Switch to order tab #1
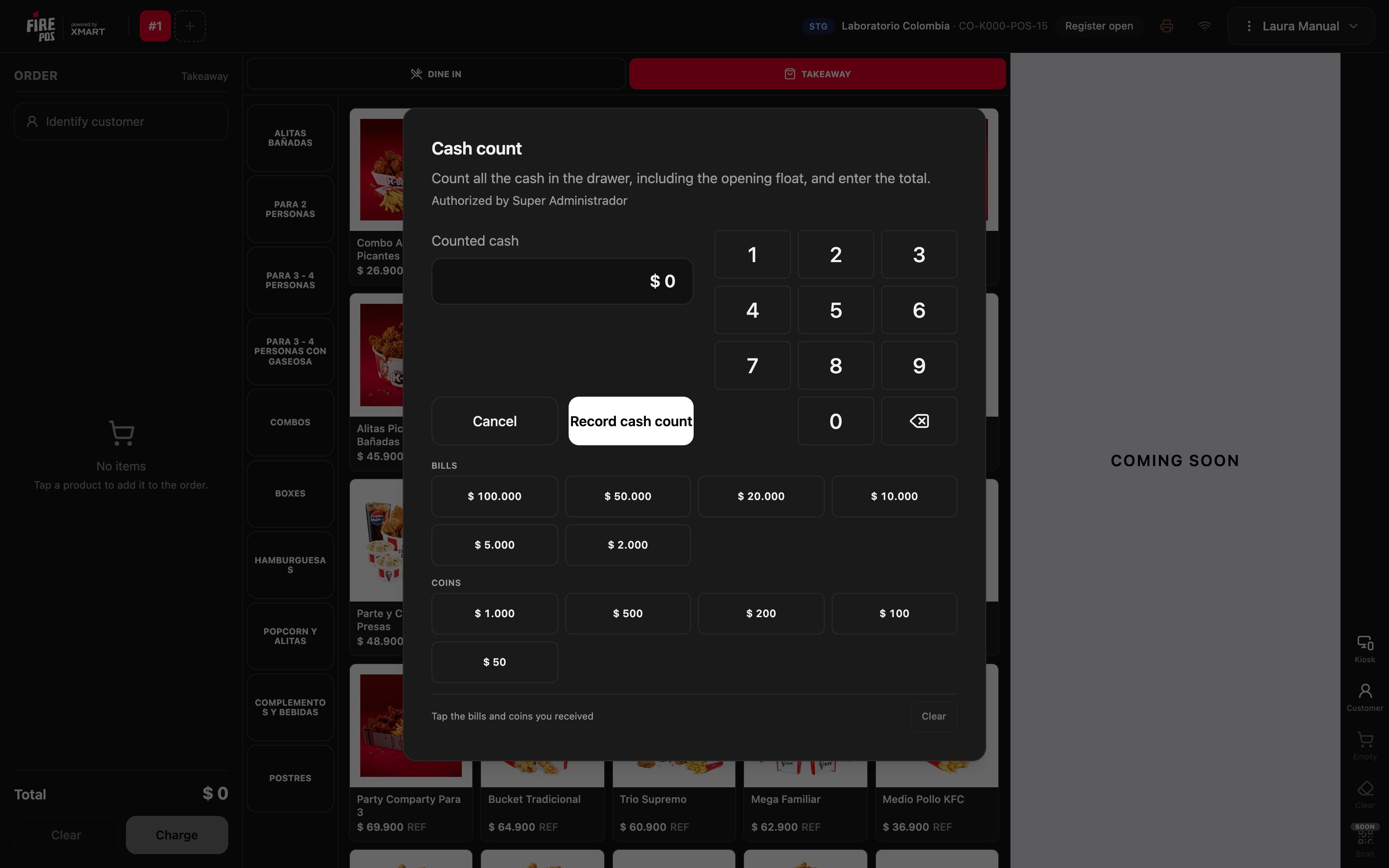The image size is (1389, 868). [x=155, y=26]
